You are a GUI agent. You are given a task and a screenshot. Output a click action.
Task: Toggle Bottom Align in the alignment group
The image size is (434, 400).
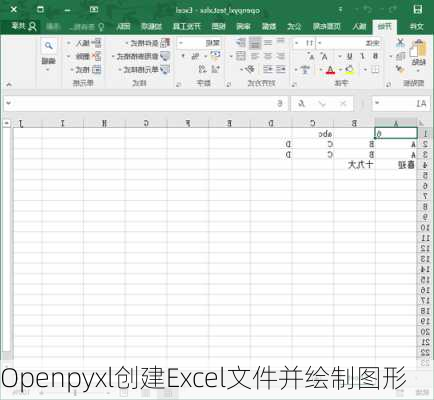tap(255, 43)
